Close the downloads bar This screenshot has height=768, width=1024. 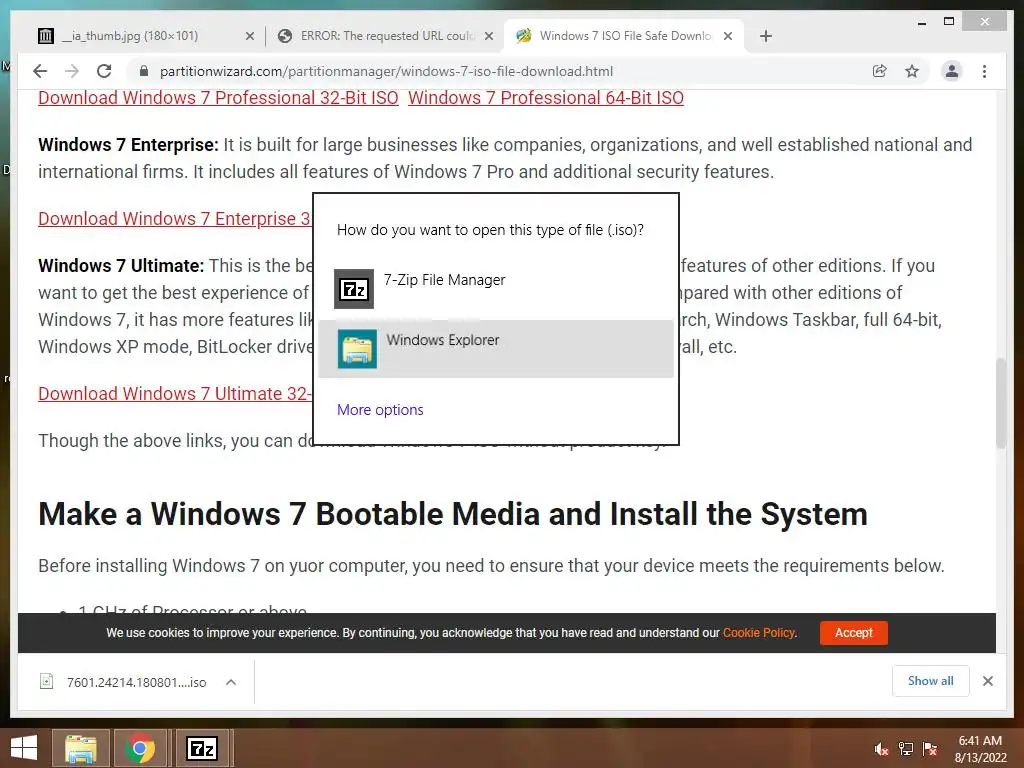988,681
